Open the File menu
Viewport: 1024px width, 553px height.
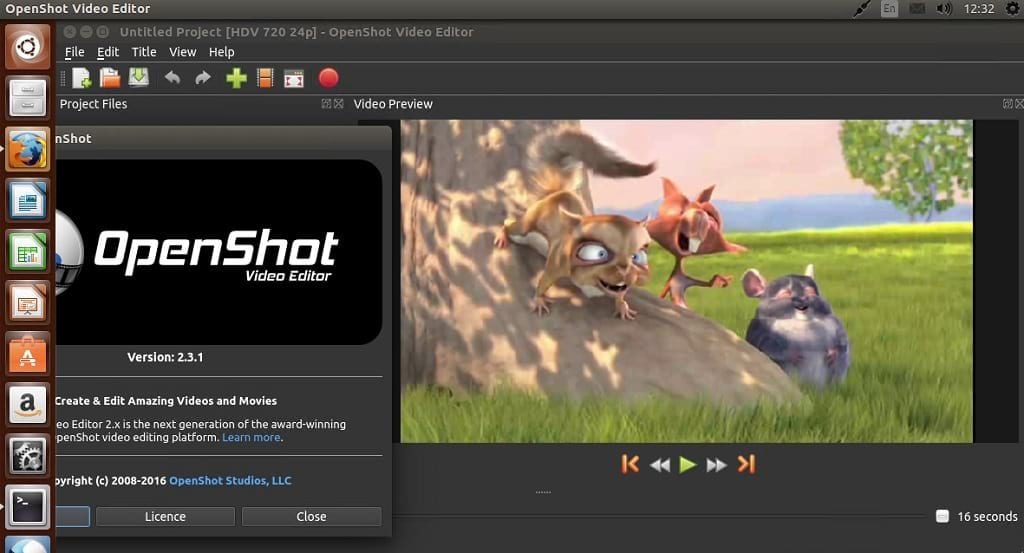pos(74,52)
